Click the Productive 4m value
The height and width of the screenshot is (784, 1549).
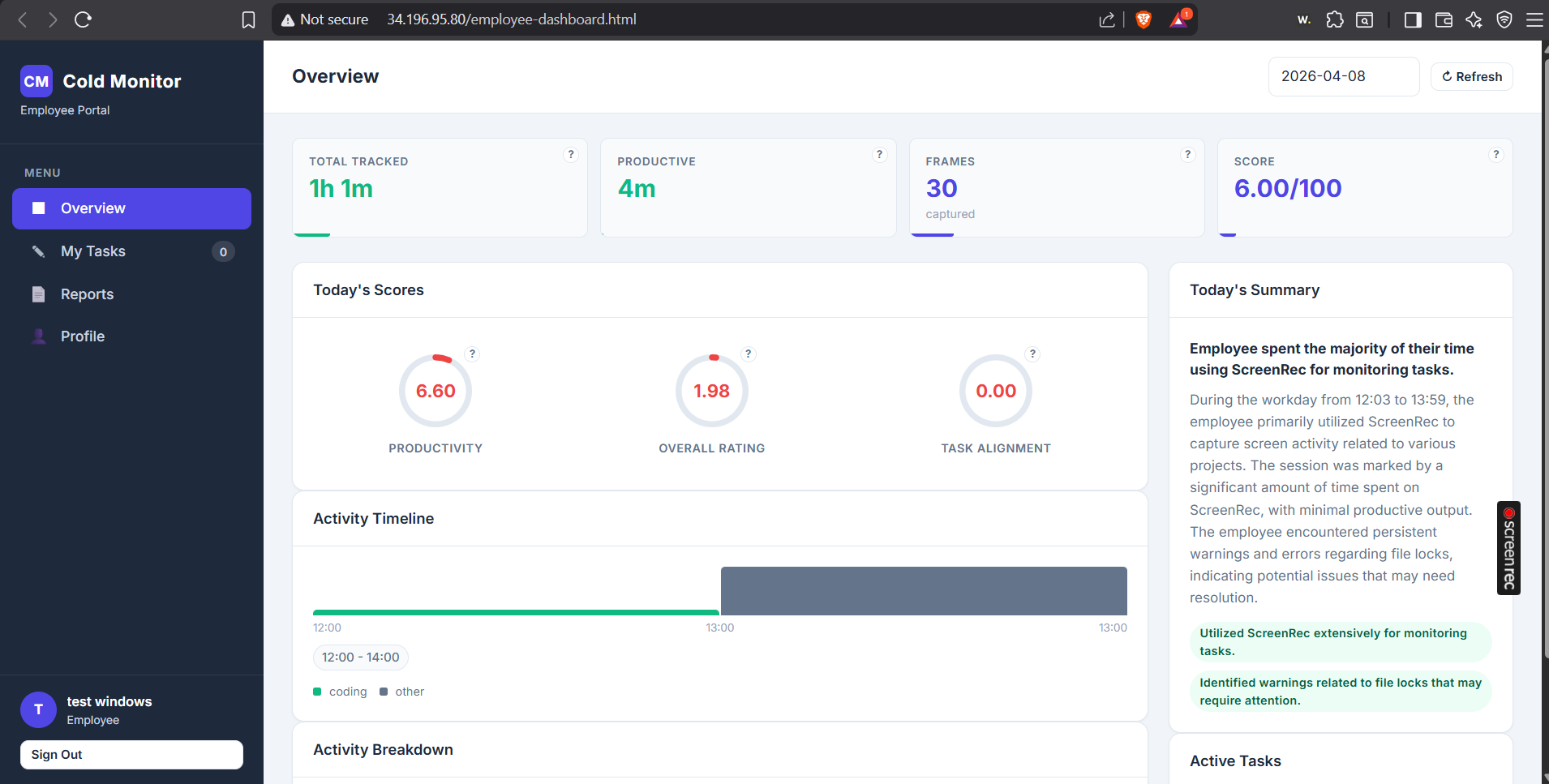637,188
